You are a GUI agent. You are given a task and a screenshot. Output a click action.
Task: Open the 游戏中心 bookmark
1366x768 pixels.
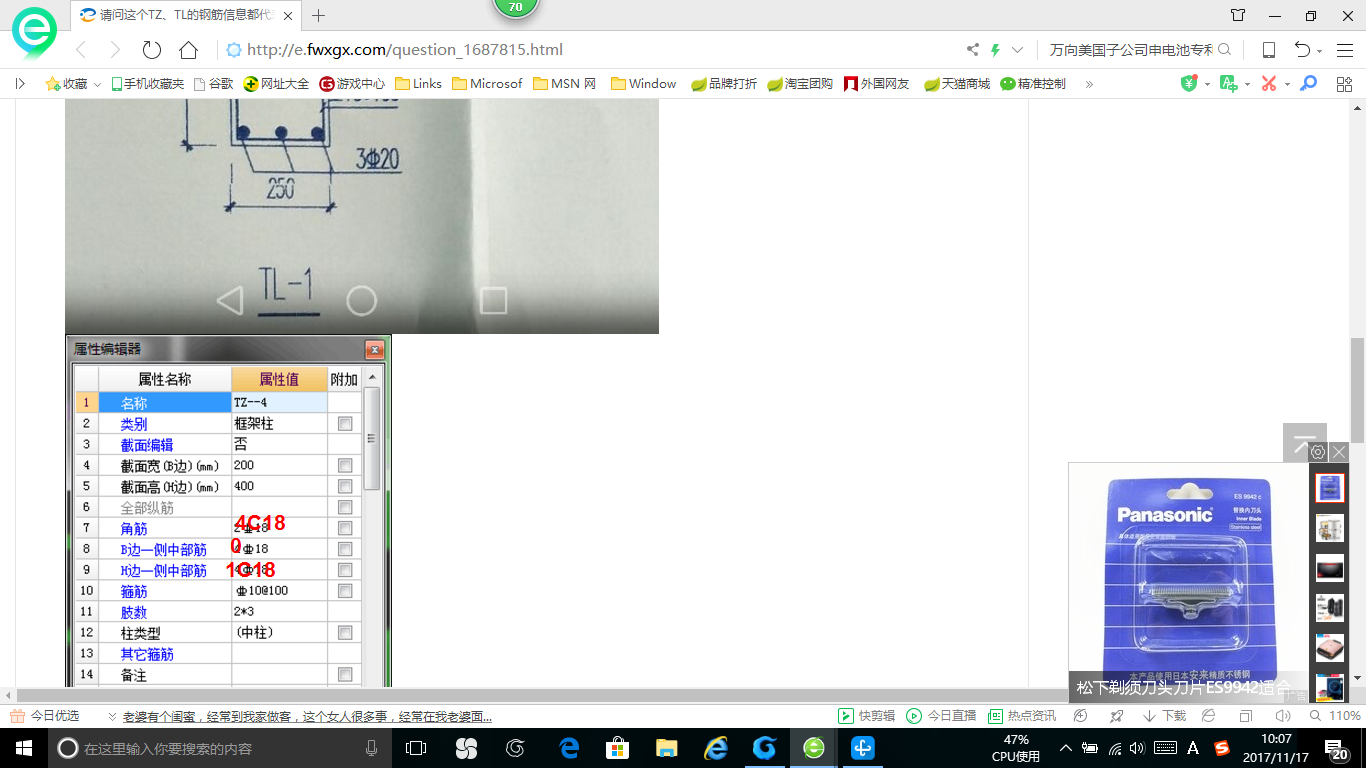pos(352,84)
